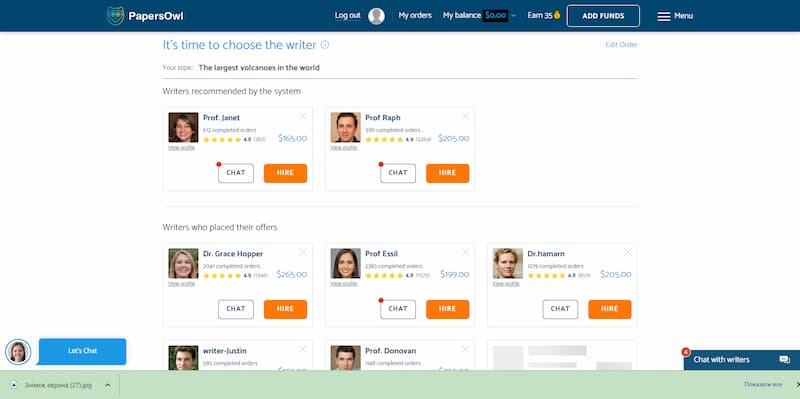Hire Prof. Janet for the order
800x399 pixels.
click(x=285, y=173)
